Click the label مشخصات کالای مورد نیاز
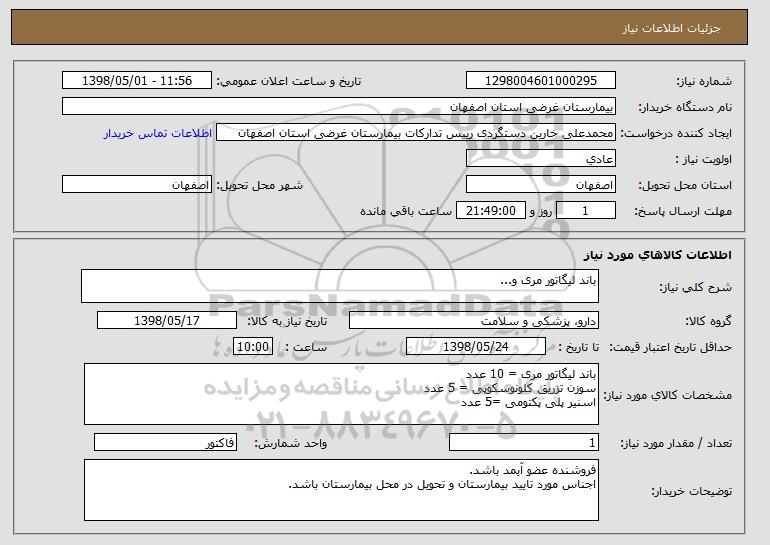Image resolution: width=770 pixels, height=545 pixels. coord(667,395)
